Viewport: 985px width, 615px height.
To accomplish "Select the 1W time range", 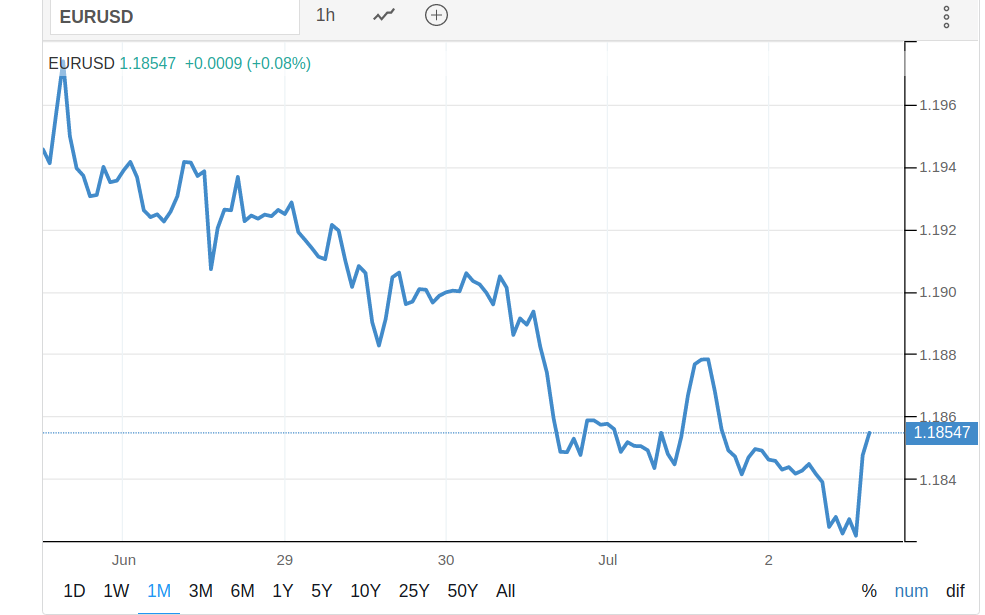I will 116,591.
